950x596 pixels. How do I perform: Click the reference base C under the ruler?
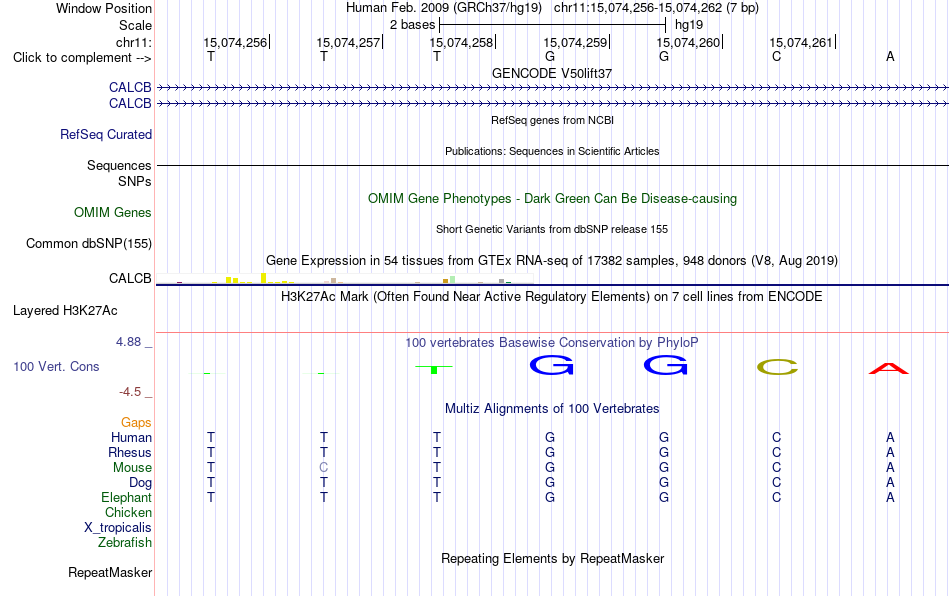tap(777, 56)
